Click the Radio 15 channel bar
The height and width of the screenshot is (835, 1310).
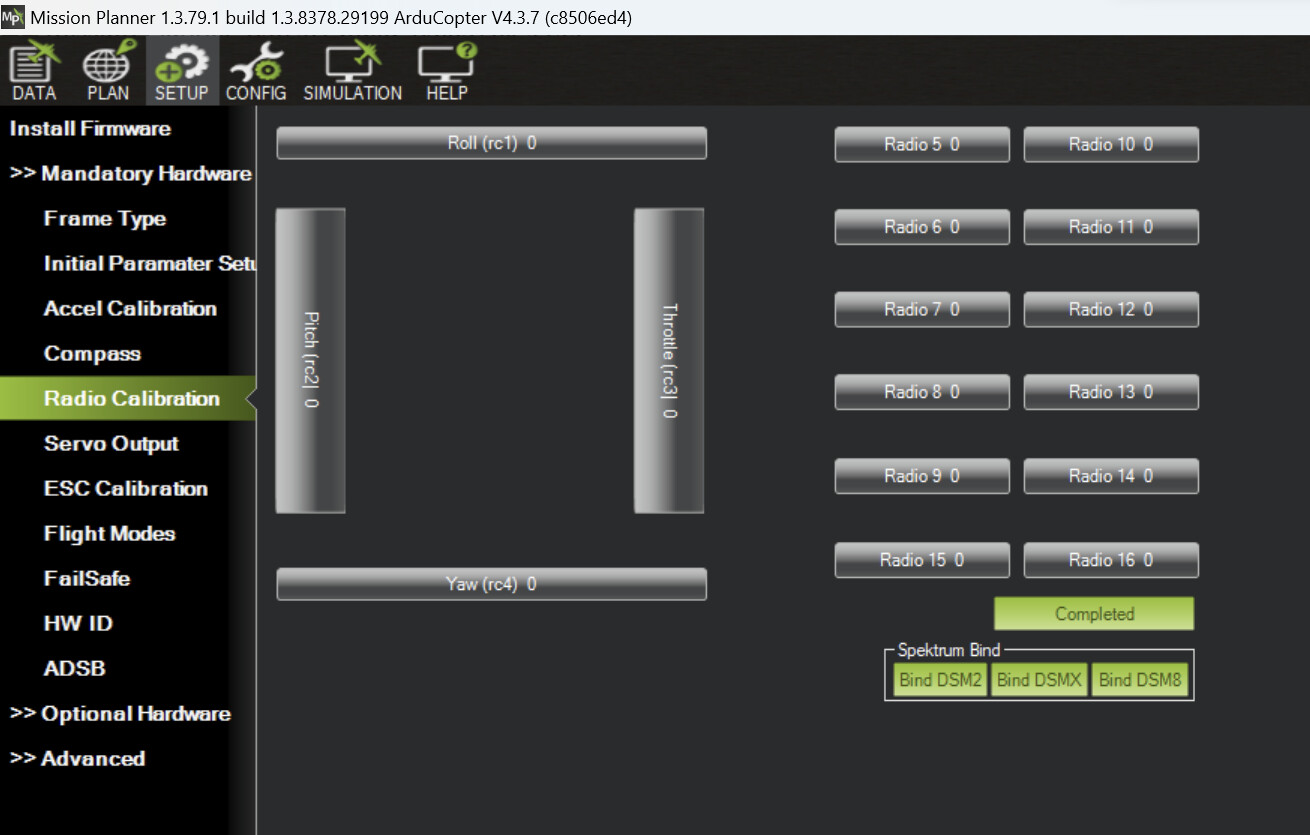point(922,560)
